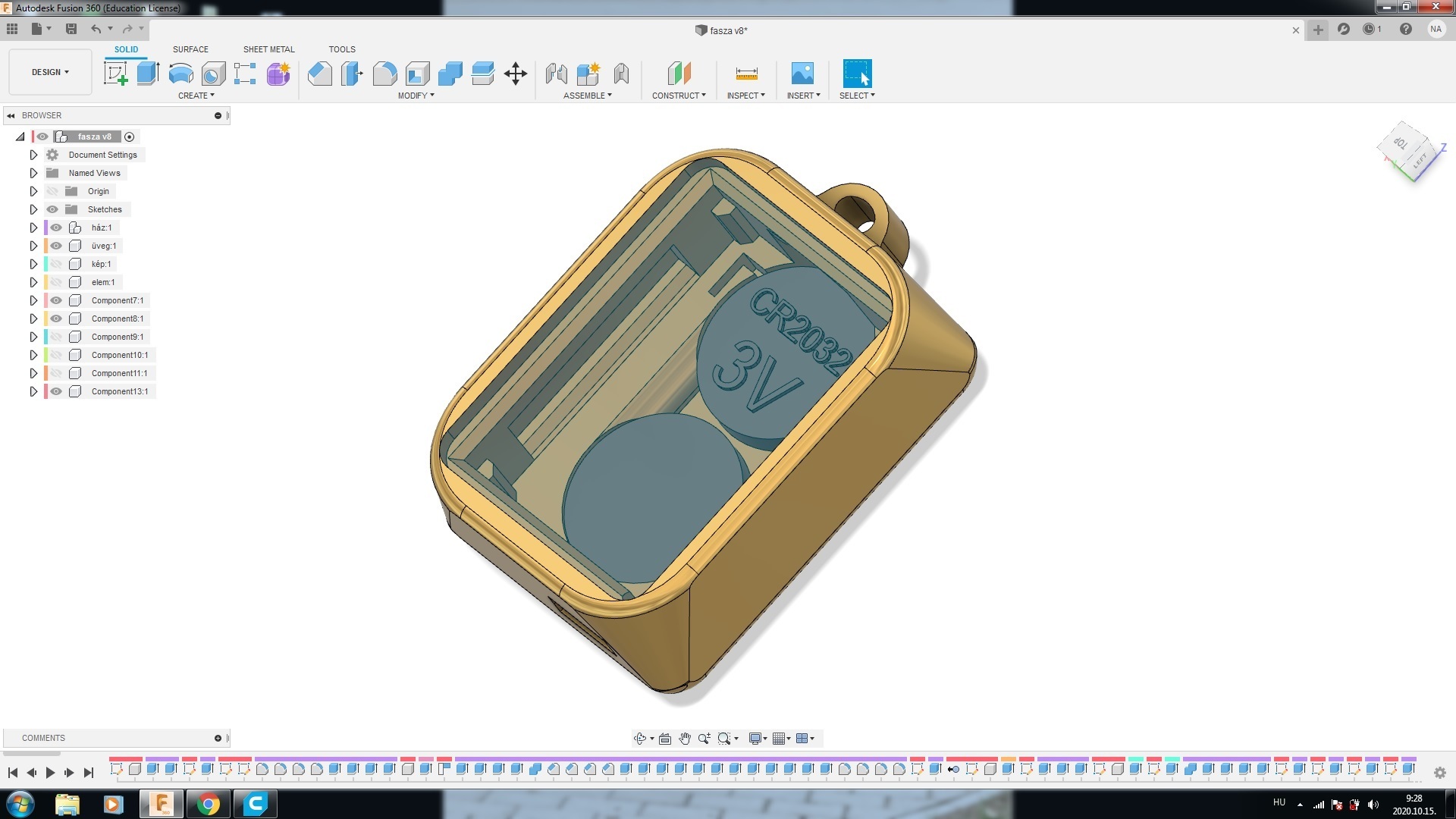This screenshot has width=1456, height=819.
Task: Expand the Sketches folder
Action: [33, 209]
